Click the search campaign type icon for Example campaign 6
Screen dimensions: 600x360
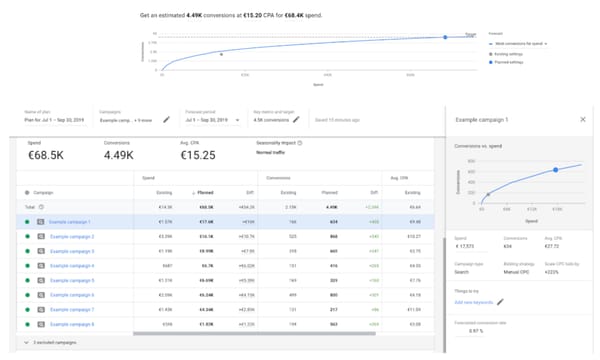coord(41,295)
